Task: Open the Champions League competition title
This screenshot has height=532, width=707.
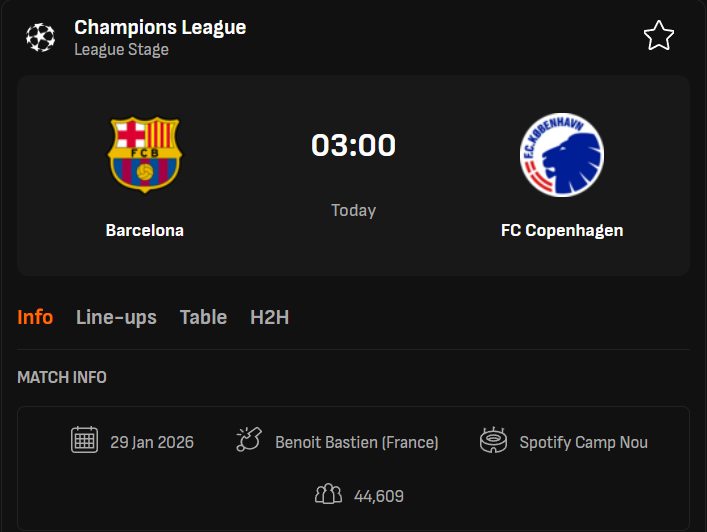Action: pos(160,27)
